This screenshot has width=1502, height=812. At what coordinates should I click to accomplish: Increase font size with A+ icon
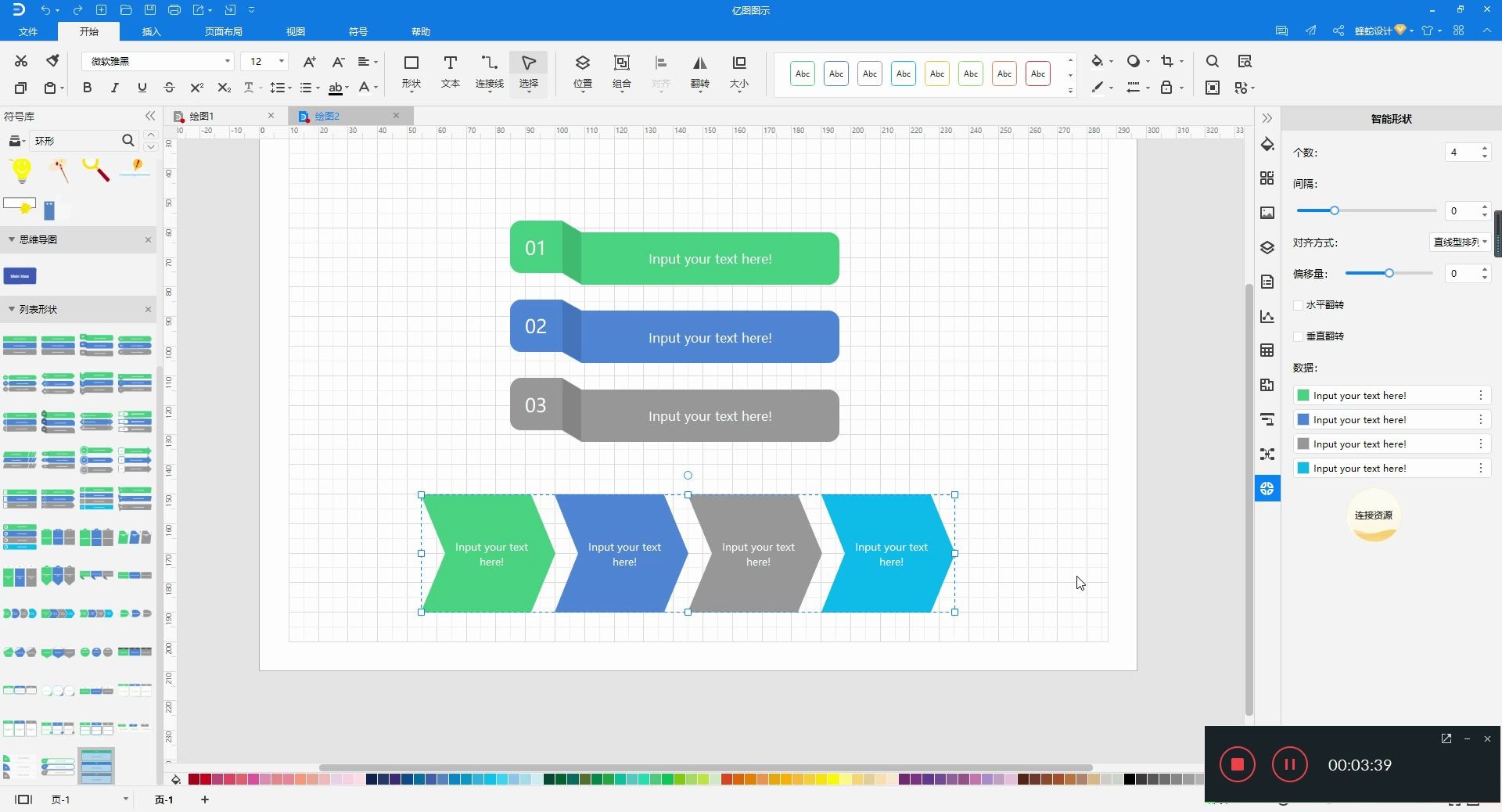pos(309,62)
